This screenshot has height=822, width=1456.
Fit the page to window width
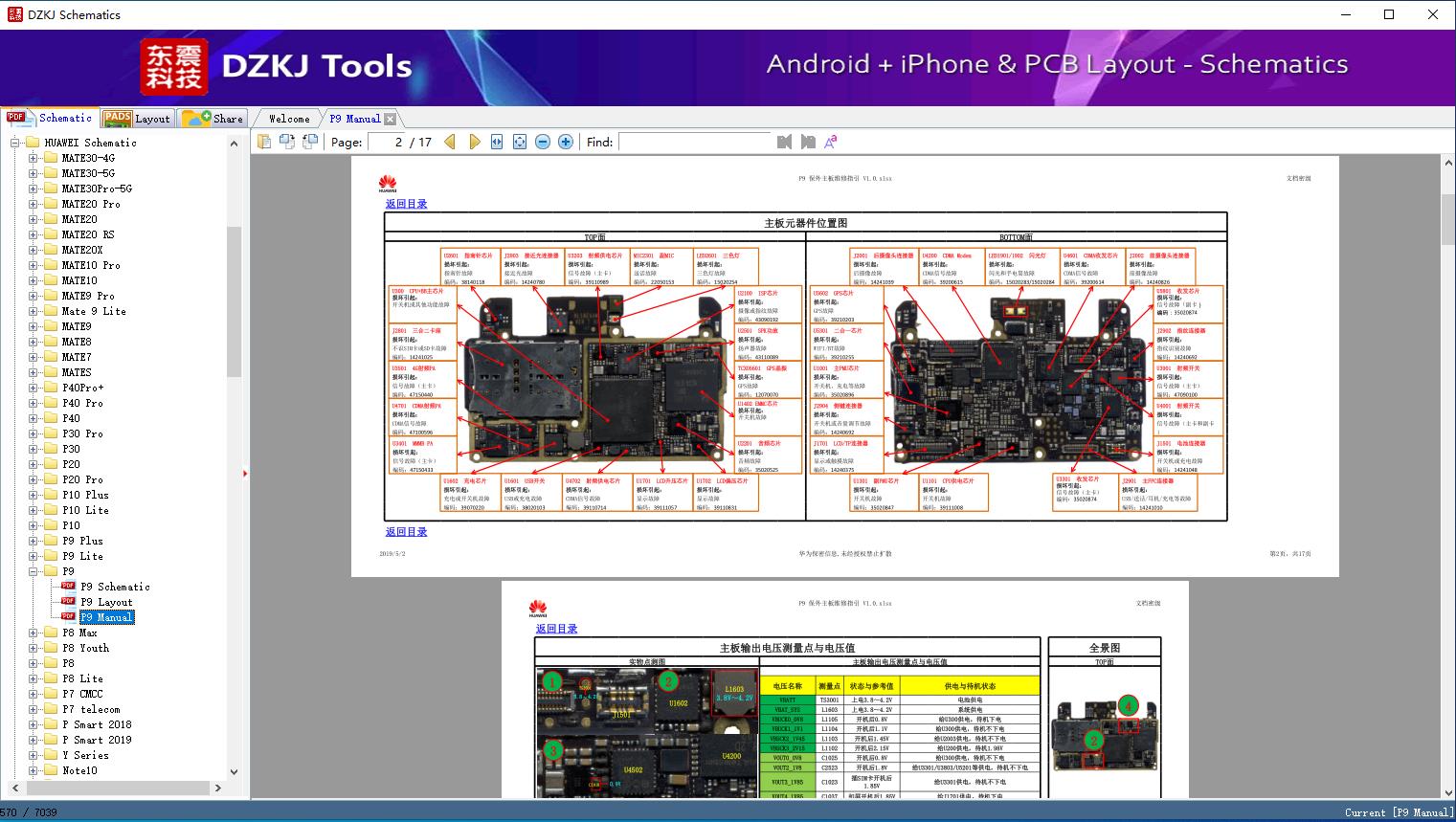tap(497, 142)
